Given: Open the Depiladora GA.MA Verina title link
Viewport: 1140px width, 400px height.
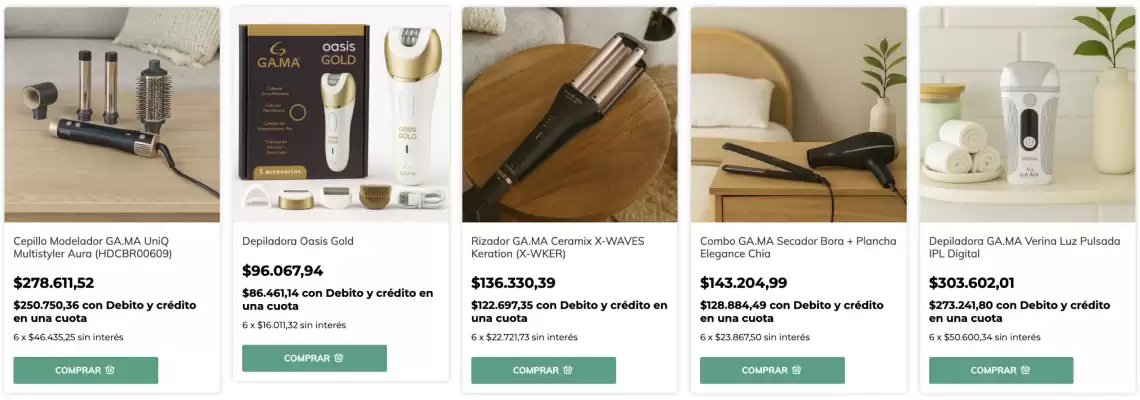Looking at the screenshot, I should point(1025,247).
